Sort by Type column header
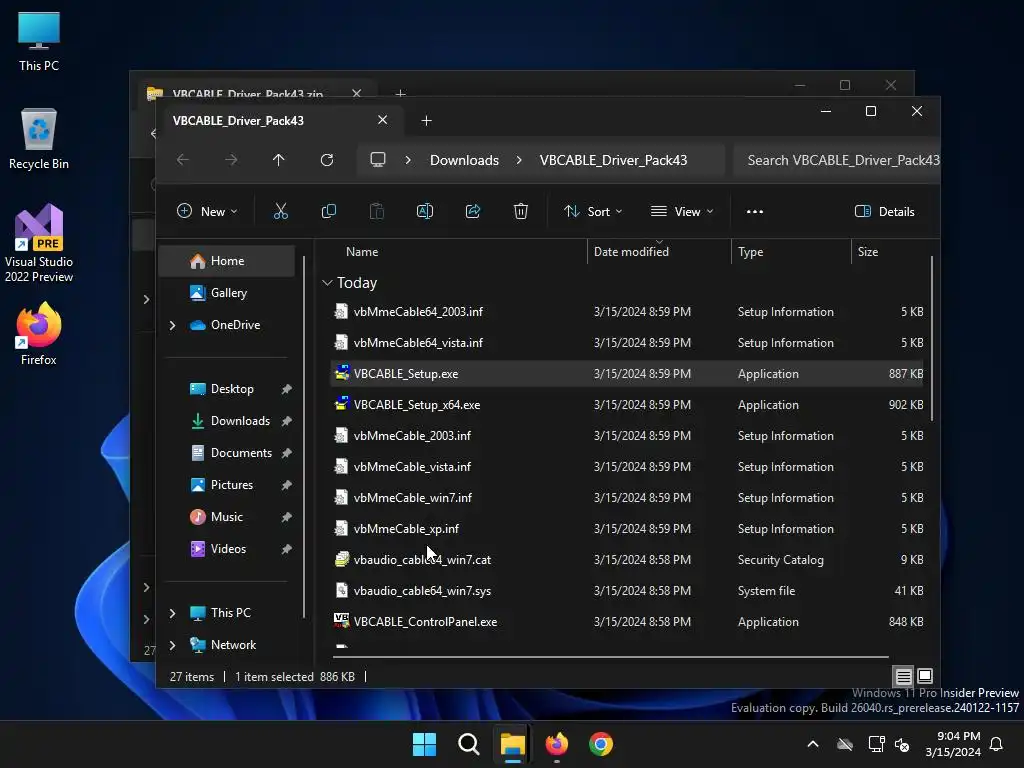Screen dimensions: 1024x768 (x=750, y=252)
